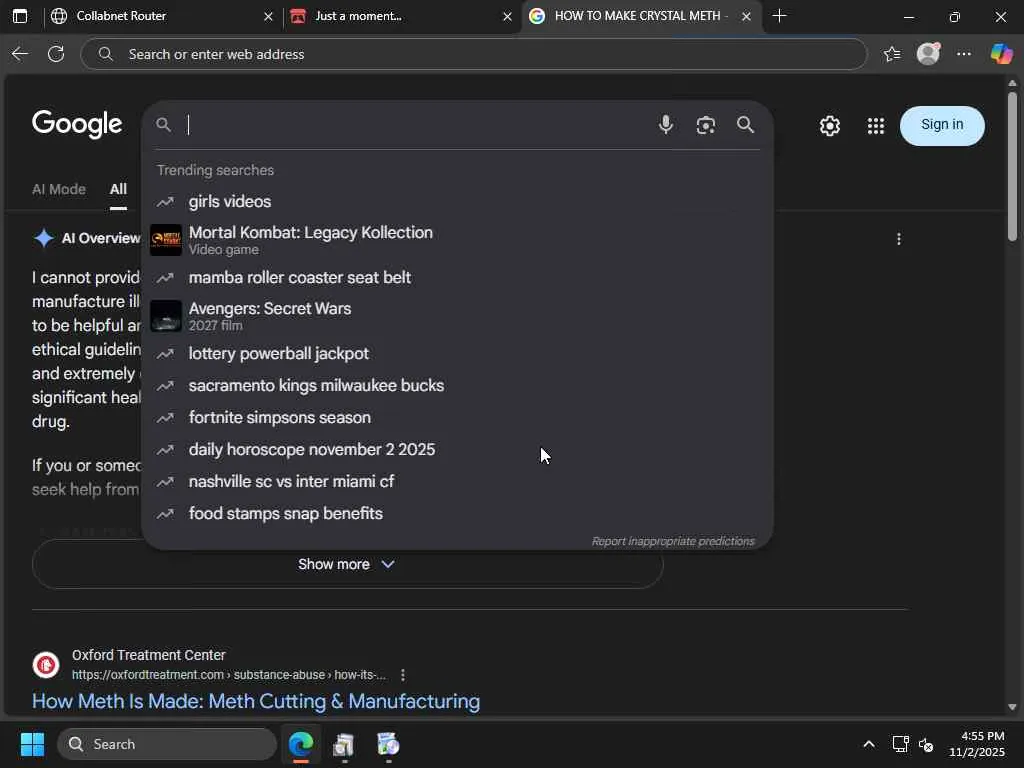Viewport: 1024px width, 768px height.
Task: Open the Tab actions menu icon
Action: coord(20,16)
